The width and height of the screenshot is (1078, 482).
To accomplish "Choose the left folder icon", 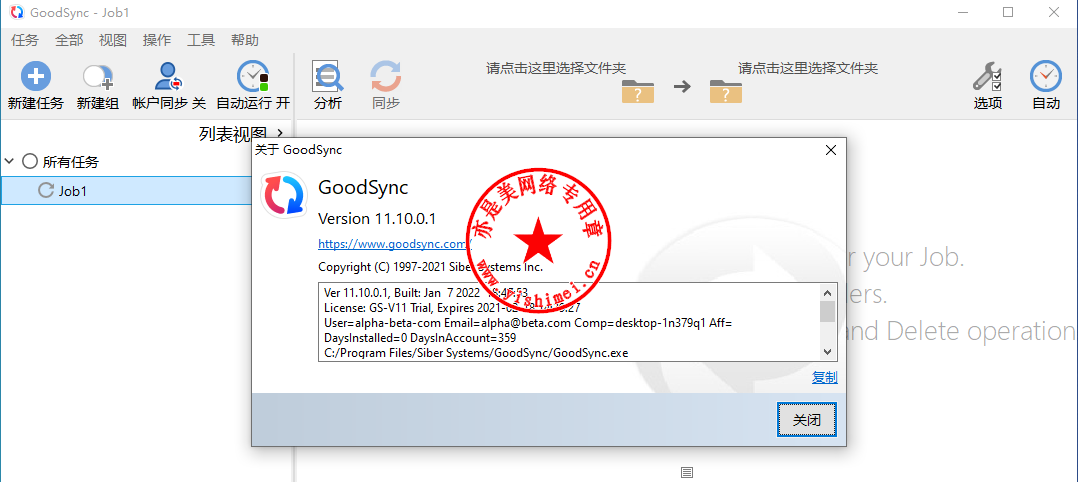I will tap(638, 91).
